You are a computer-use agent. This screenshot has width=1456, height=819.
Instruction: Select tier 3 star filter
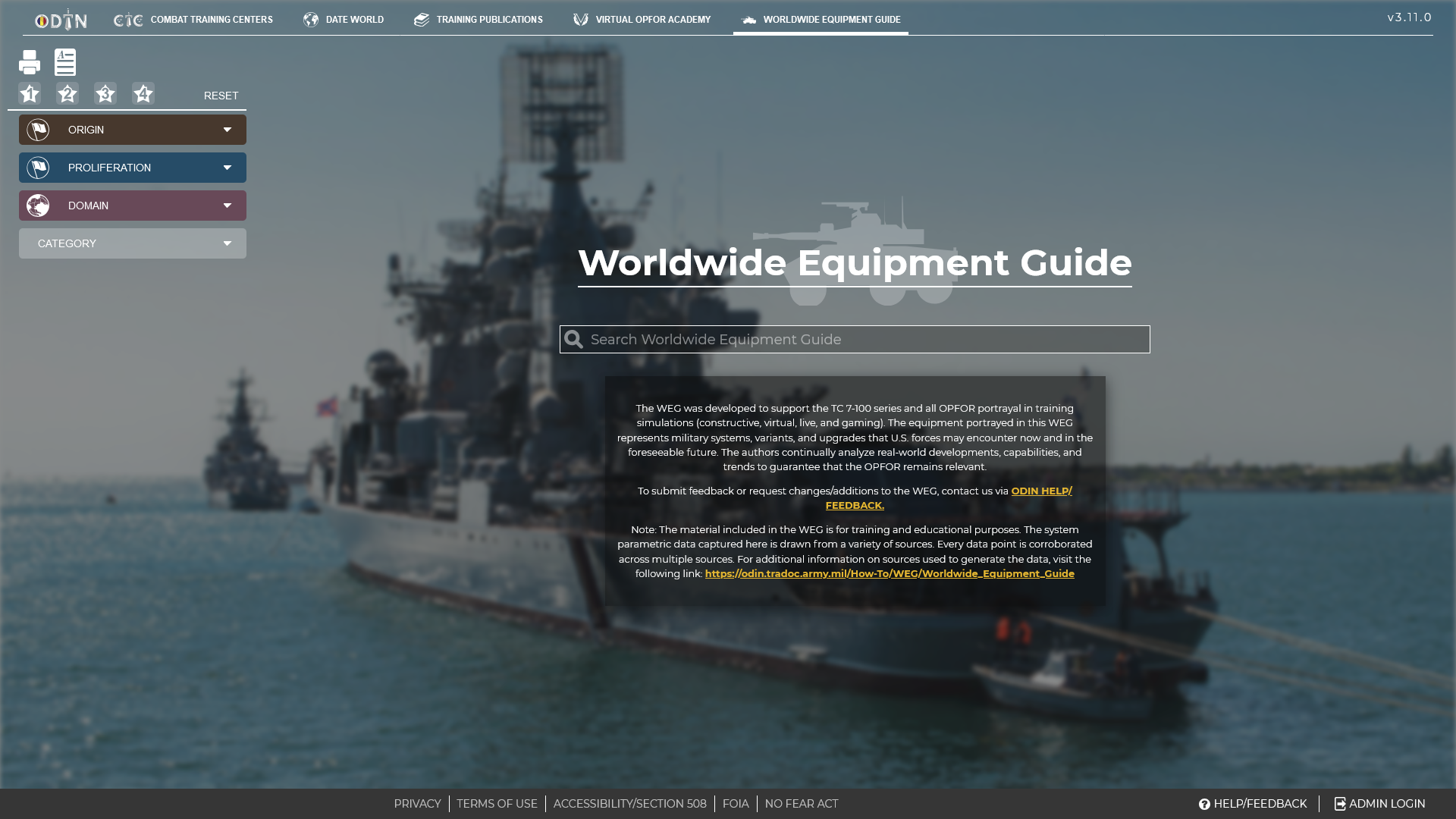pyautogui.click(x=105, y=93)
